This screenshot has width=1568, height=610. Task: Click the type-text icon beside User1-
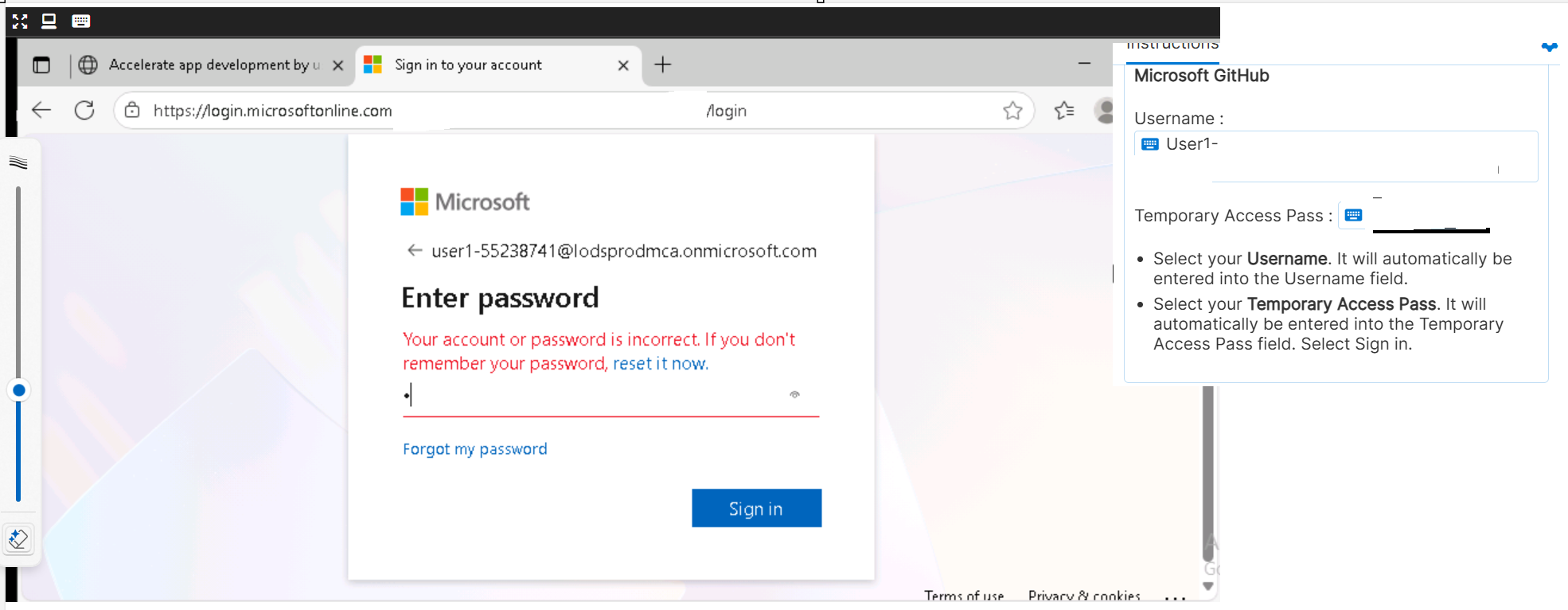(1150, 144)
